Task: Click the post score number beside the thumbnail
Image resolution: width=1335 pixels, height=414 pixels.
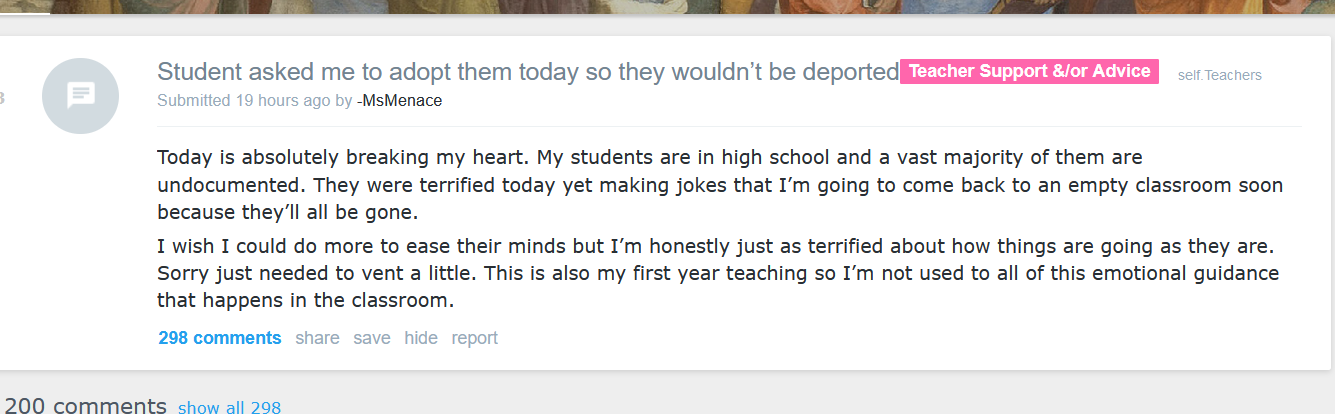Action: click(x=3, y=97)
